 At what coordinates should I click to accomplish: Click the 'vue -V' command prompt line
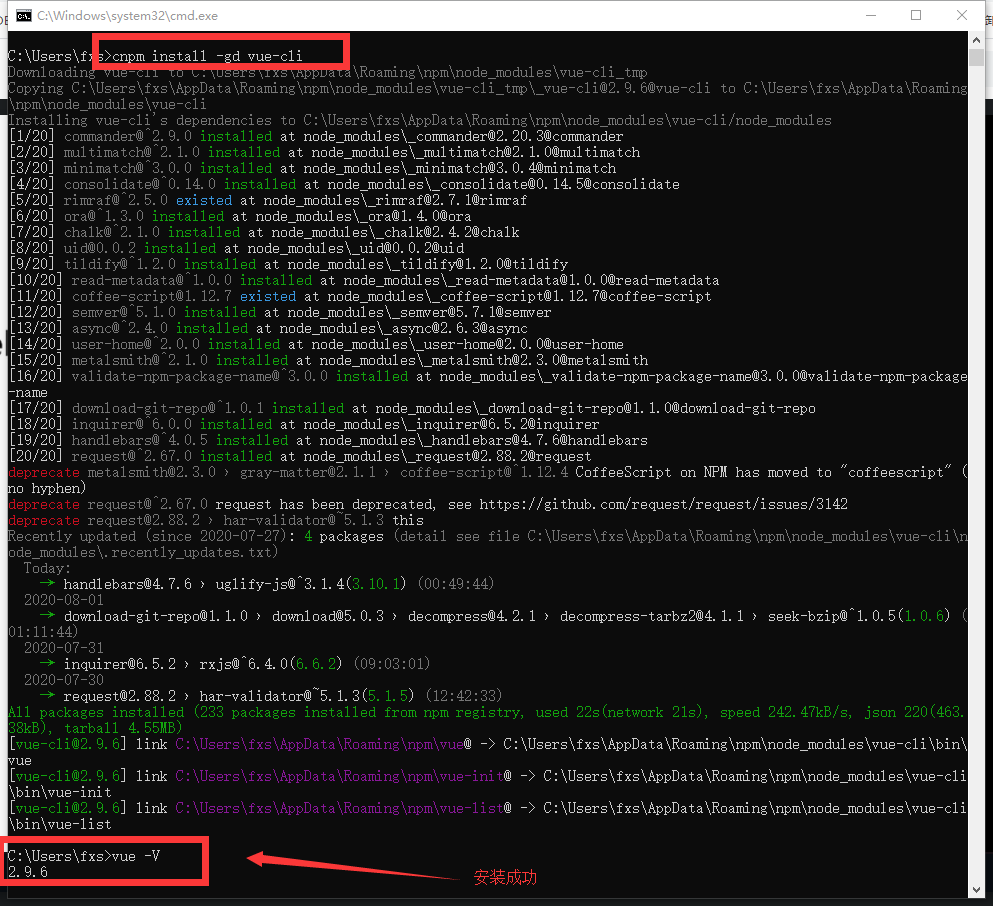(x=84, y=856)
